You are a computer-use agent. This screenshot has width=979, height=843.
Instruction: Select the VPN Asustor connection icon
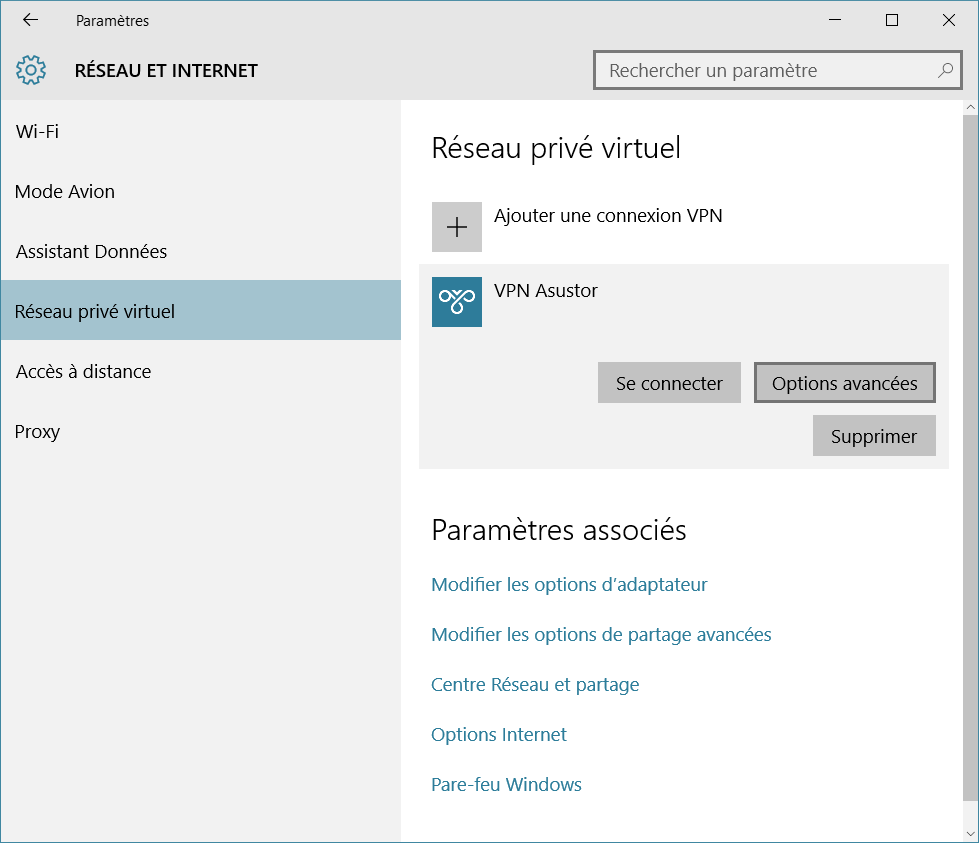(x=457, y=302)
